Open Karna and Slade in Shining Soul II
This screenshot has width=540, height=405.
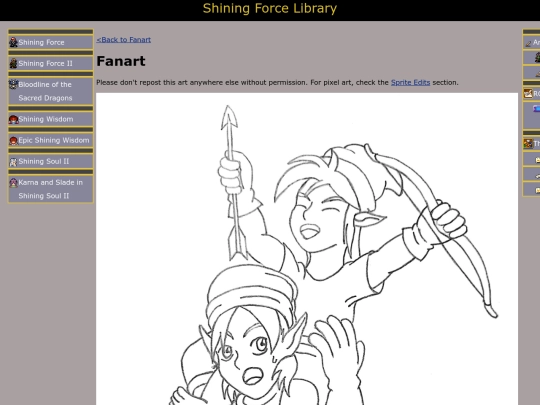(51, 189)
